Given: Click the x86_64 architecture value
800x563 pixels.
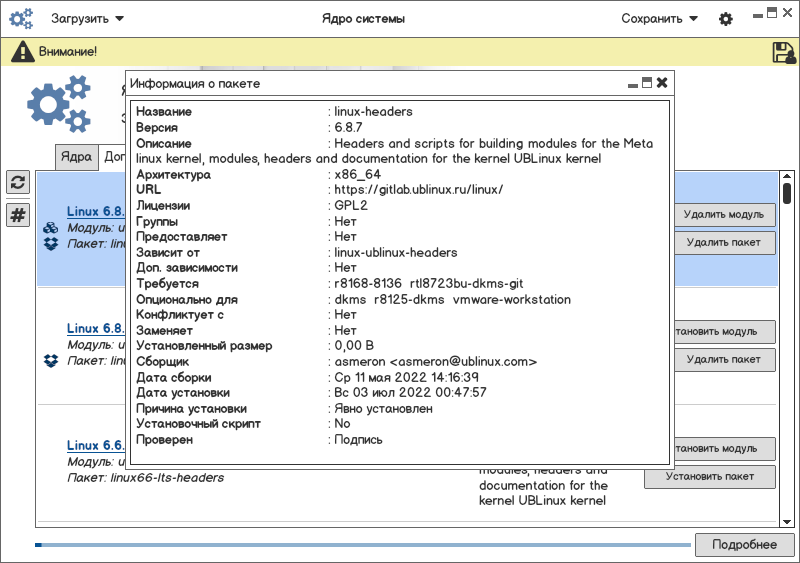Looking at the screenshot, I should (357, 175).
